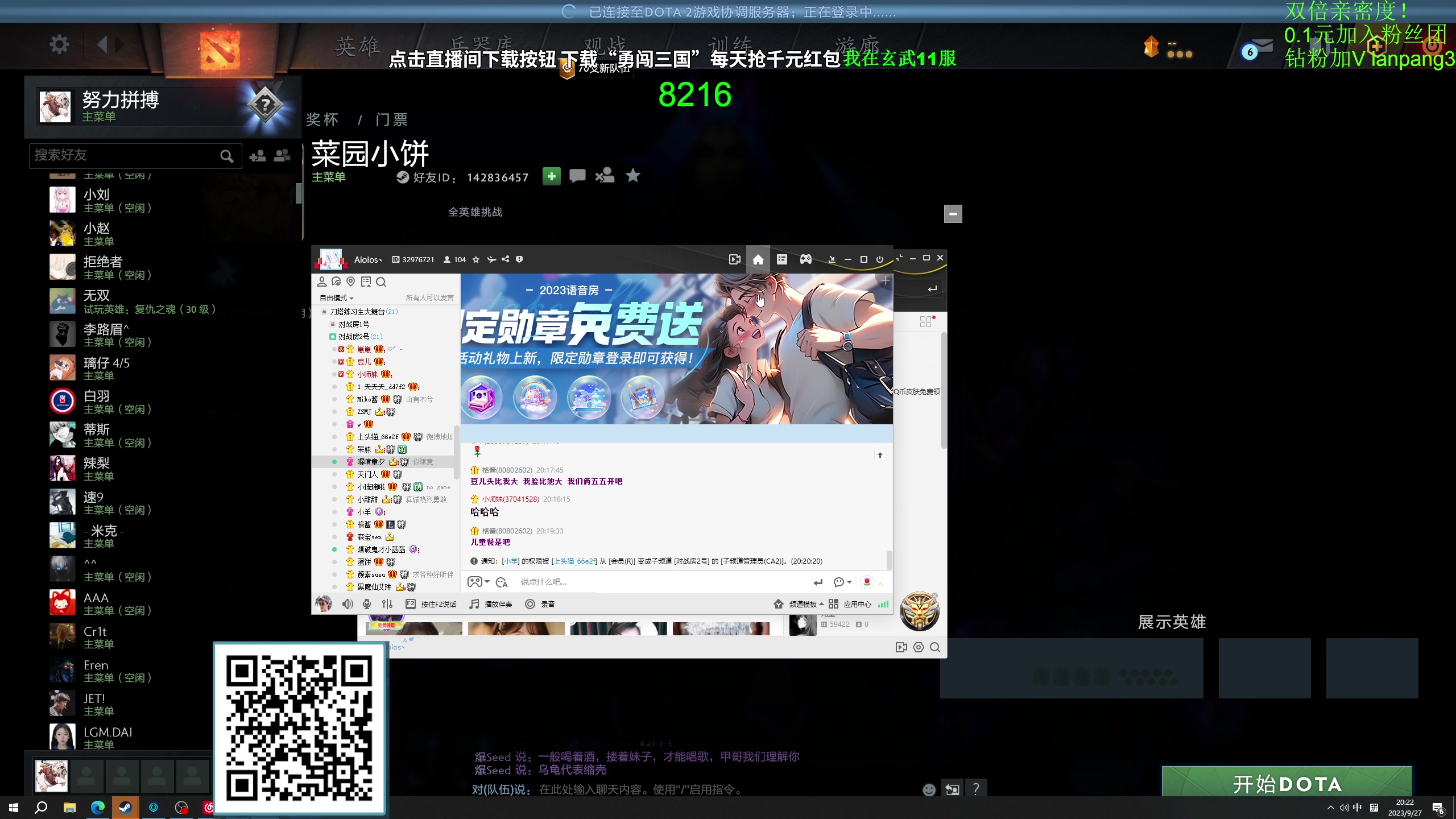The height and width of the screenshot is (819, 1456).
Task: Click Dota team chat input line
Action: click(694, 789)
